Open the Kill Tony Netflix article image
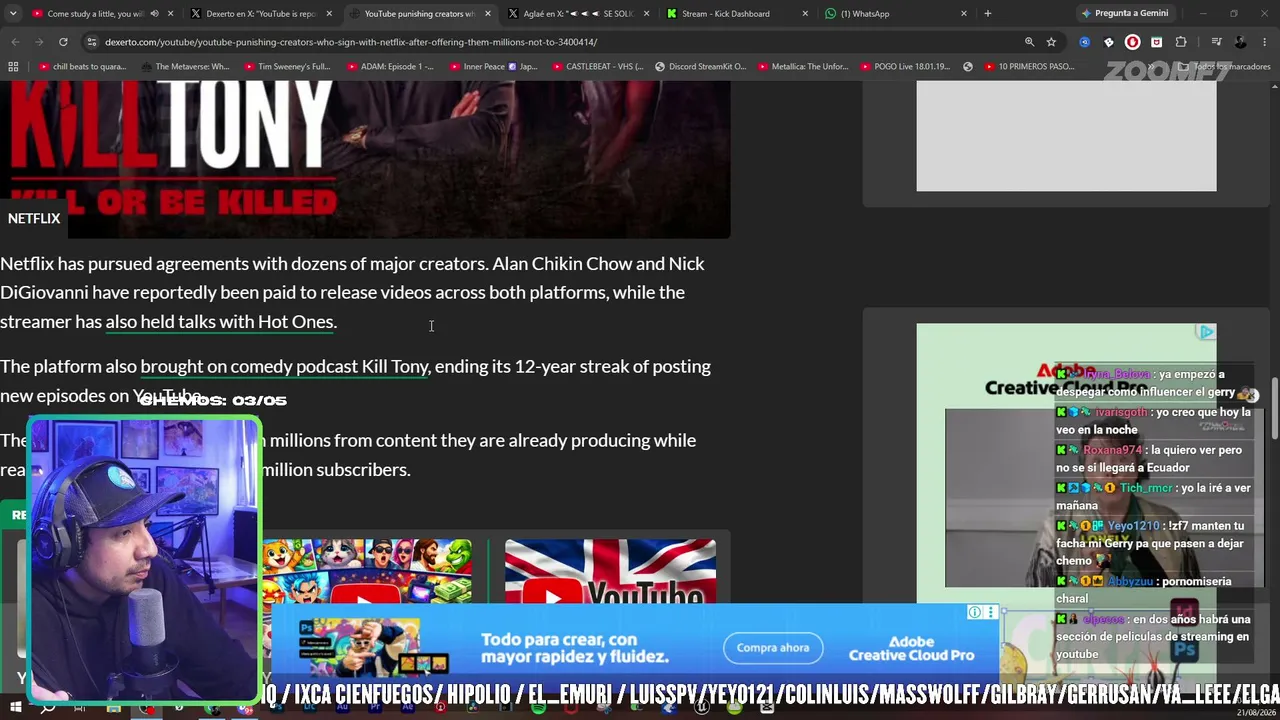The width and height of the screenshot is (1280, 720). (365, 160)
